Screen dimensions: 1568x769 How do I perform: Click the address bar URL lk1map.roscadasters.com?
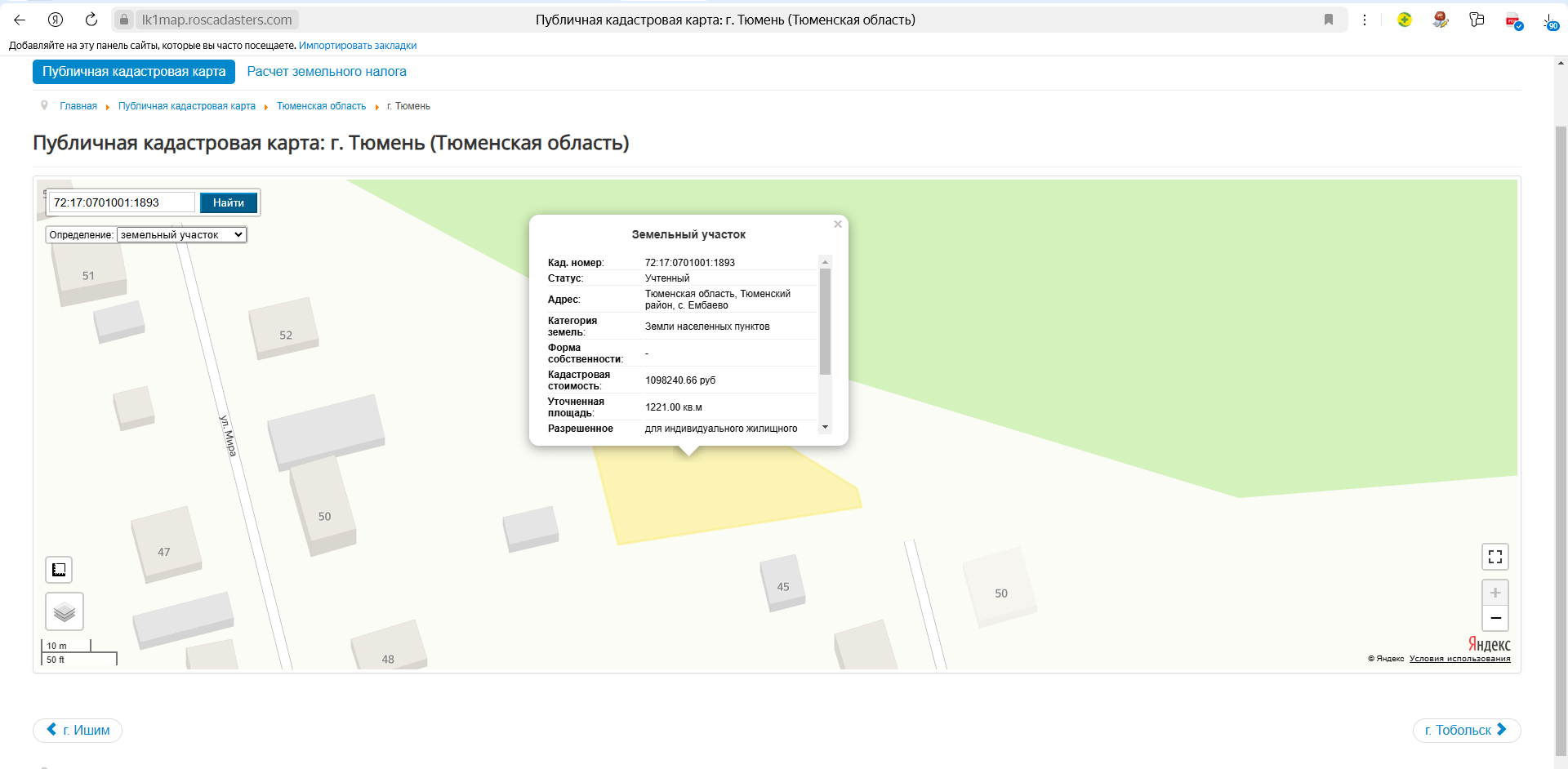(x=216, y=20)
